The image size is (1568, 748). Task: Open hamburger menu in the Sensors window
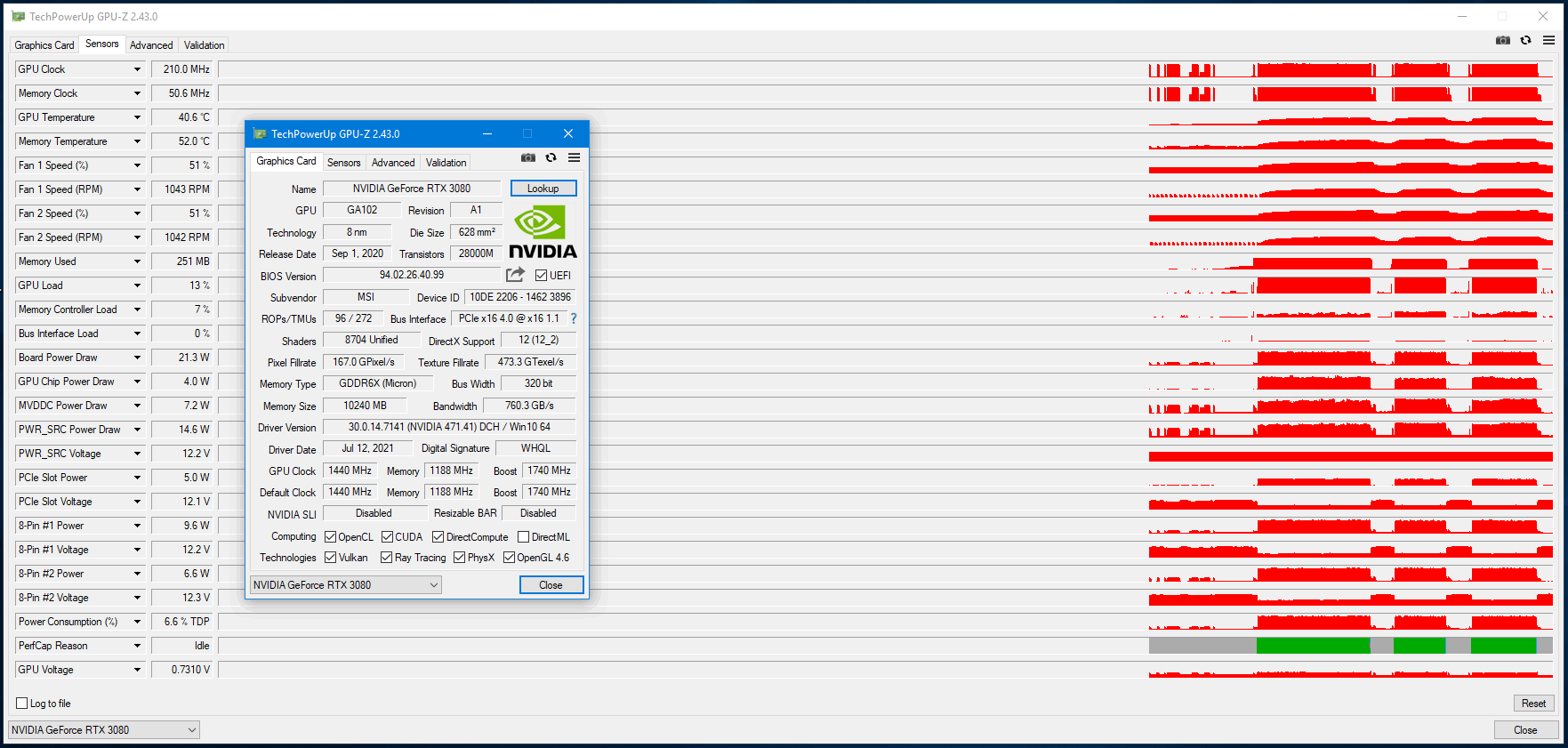click(1549, 40)
